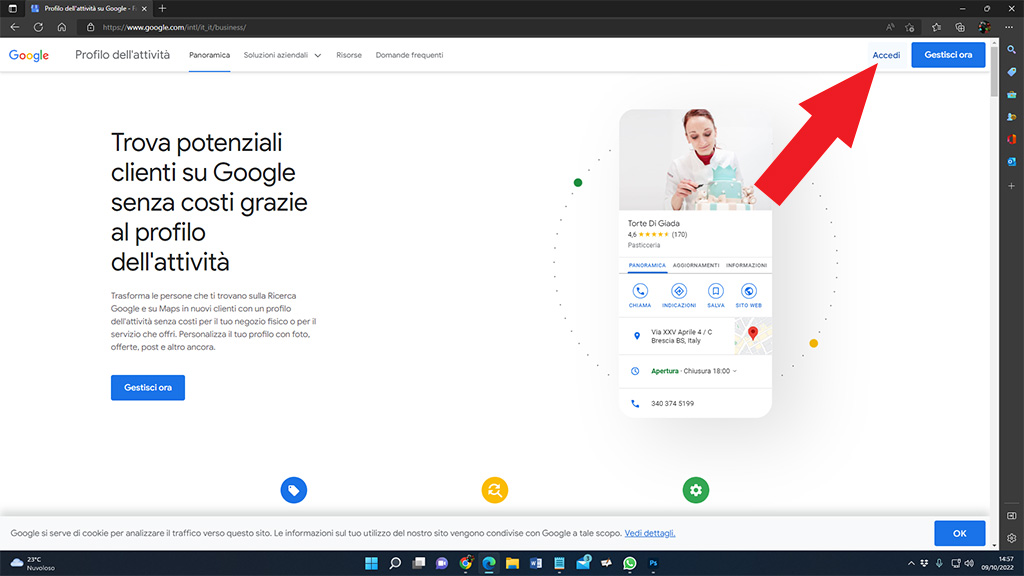Click the INDICAZIONI directions icon

click(679, 291)
